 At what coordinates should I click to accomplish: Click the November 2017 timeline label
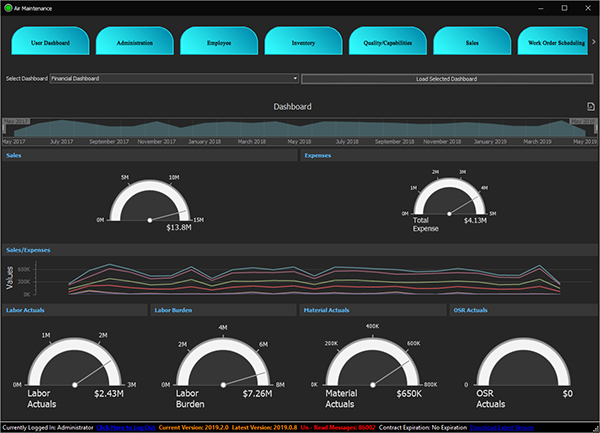click(157, 142)
